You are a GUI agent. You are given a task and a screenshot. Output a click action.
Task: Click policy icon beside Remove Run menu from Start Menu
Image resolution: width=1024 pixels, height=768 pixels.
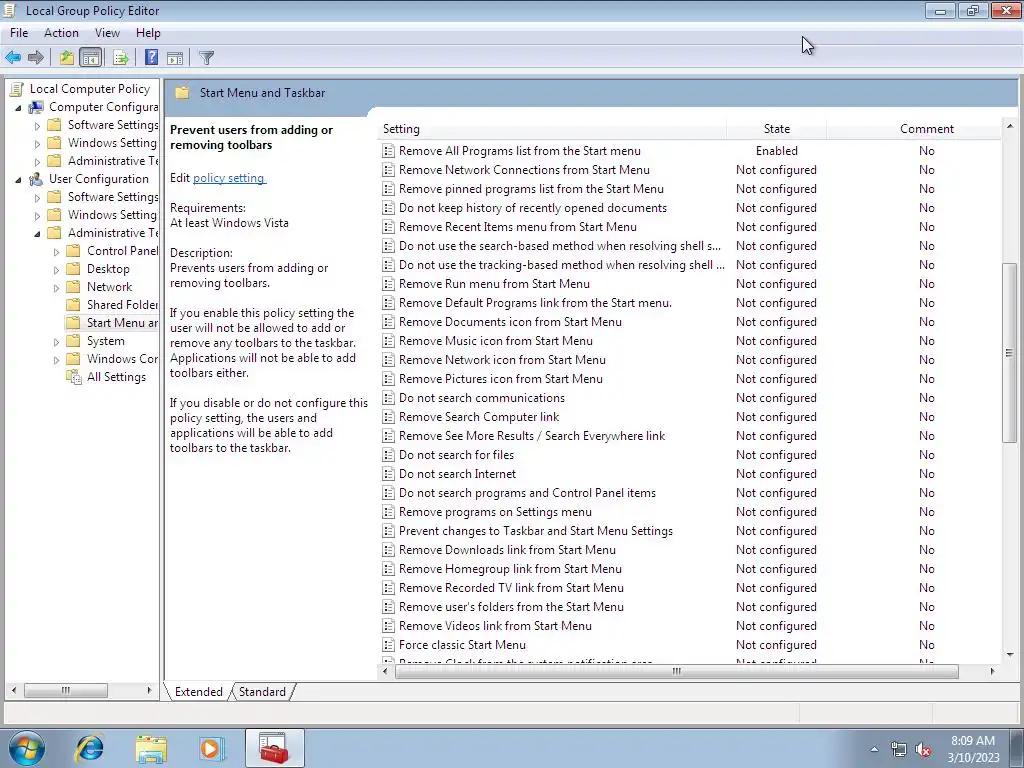coord(389,284)
